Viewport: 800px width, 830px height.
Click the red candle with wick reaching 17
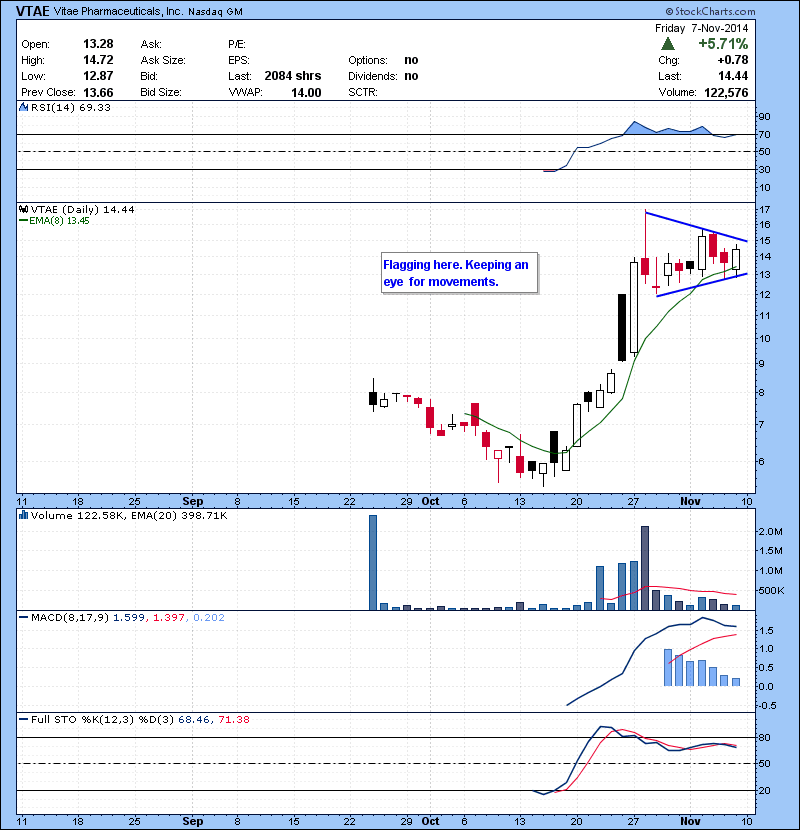645,247
